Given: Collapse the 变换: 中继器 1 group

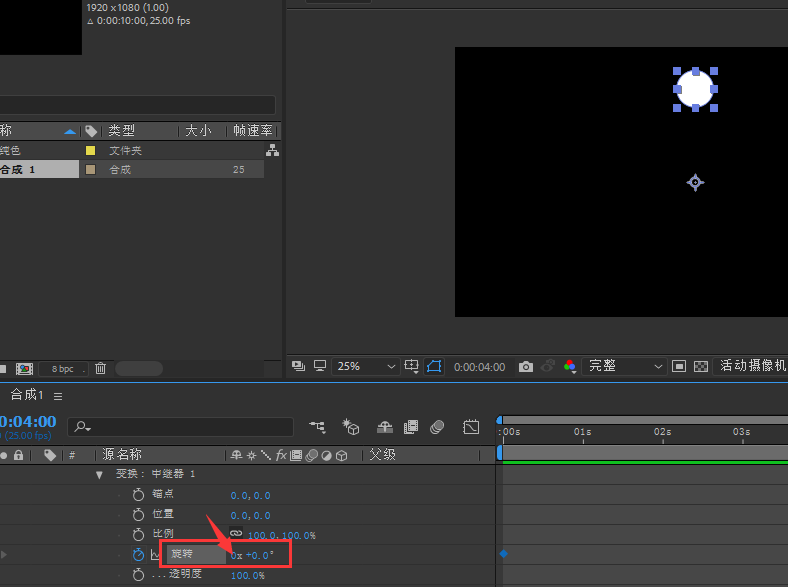Looking at the screenshot, I should tap(99, 475).
